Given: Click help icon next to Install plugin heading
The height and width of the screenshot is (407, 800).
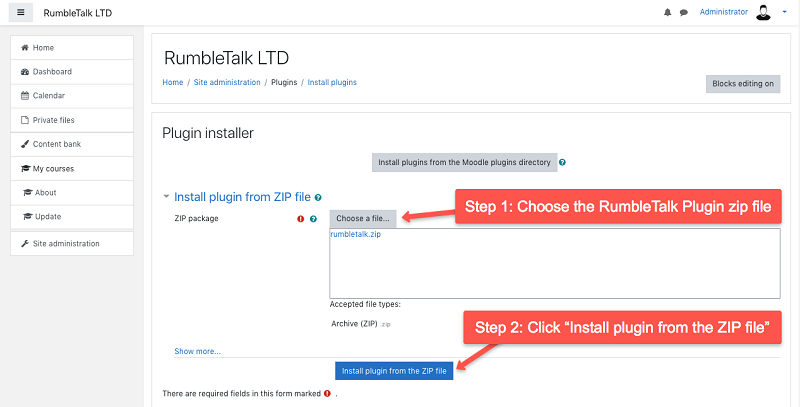Looking at the screenshot, I should coord(318,198).
